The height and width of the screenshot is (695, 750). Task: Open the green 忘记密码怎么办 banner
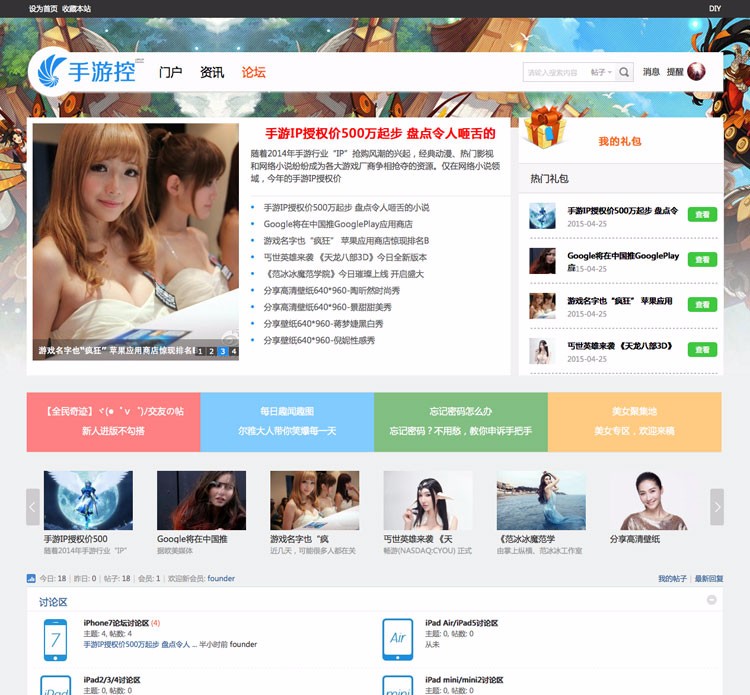pos(461,422)
